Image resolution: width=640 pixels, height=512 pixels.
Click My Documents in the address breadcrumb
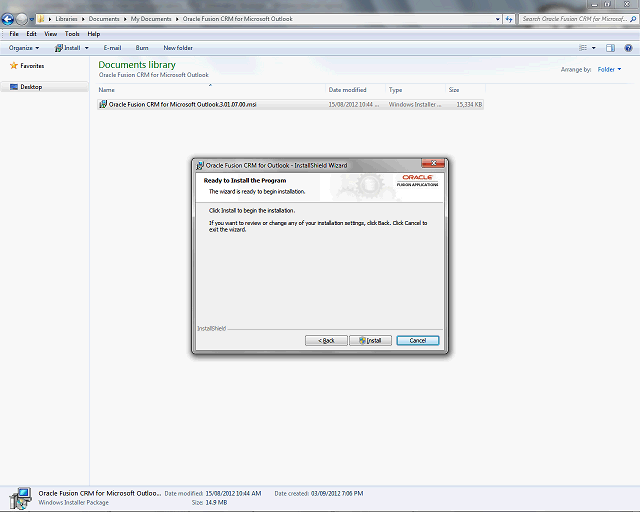click(151, 19)
